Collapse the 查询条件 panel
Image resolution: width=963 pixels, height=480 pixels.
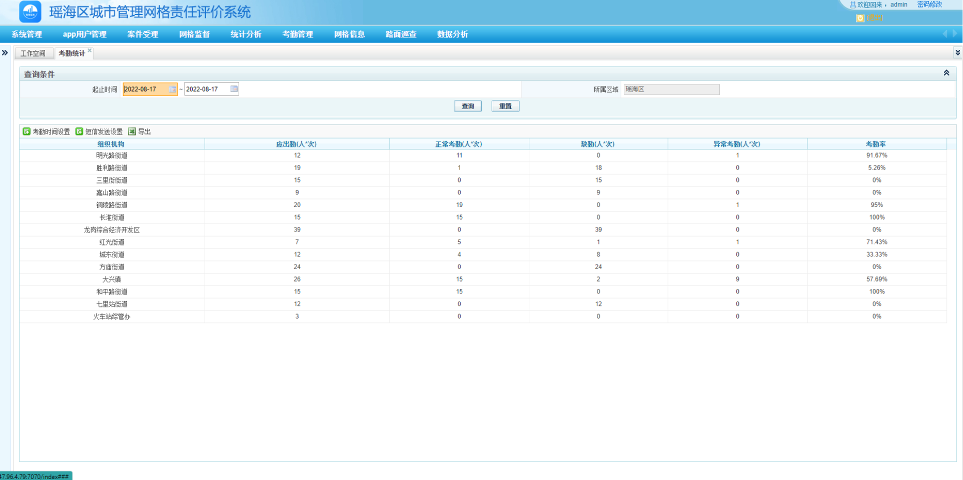pos(946,73)
